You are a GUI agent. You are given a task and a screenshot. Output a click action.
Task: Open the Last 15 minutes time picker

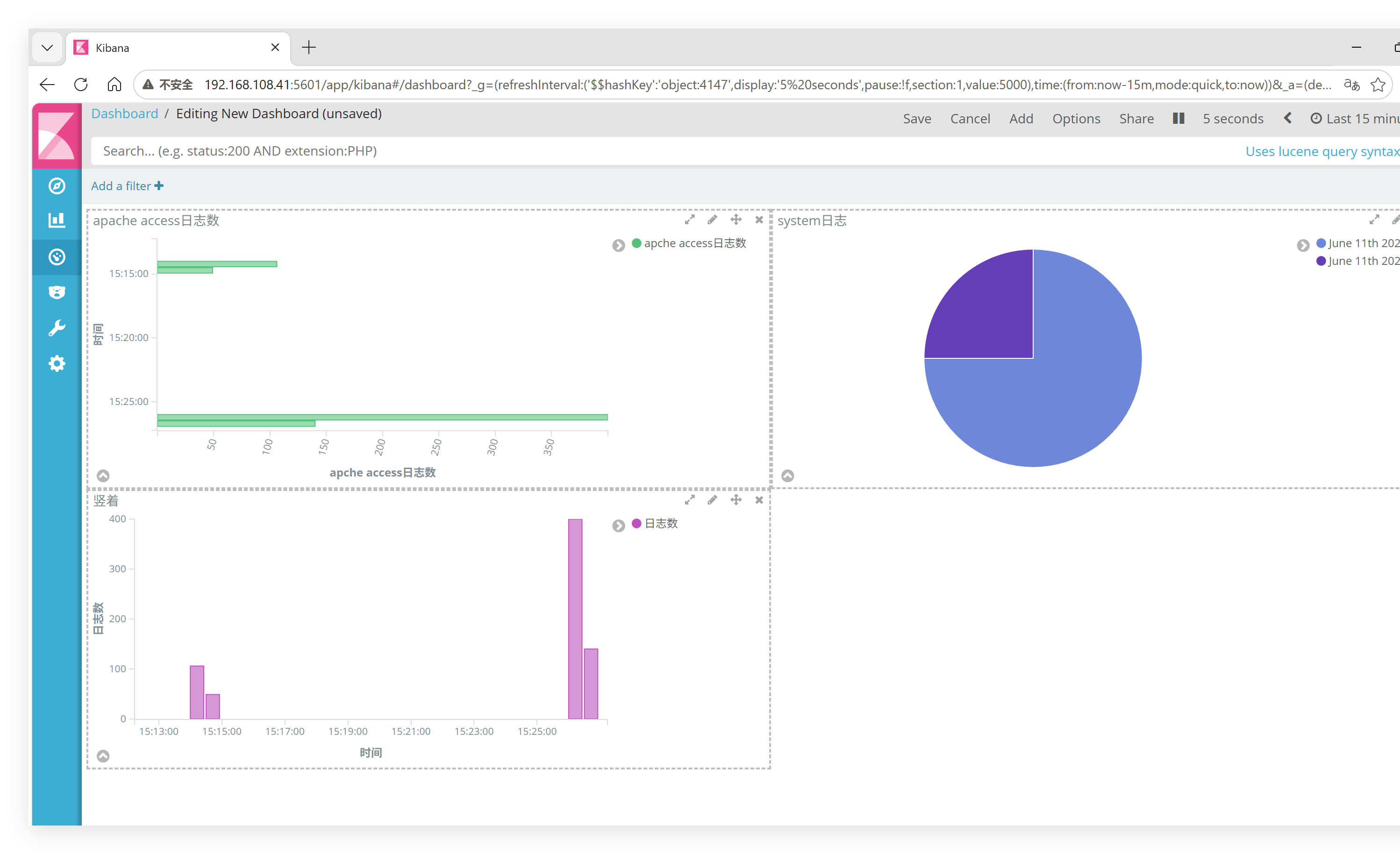click(1355, 119)
